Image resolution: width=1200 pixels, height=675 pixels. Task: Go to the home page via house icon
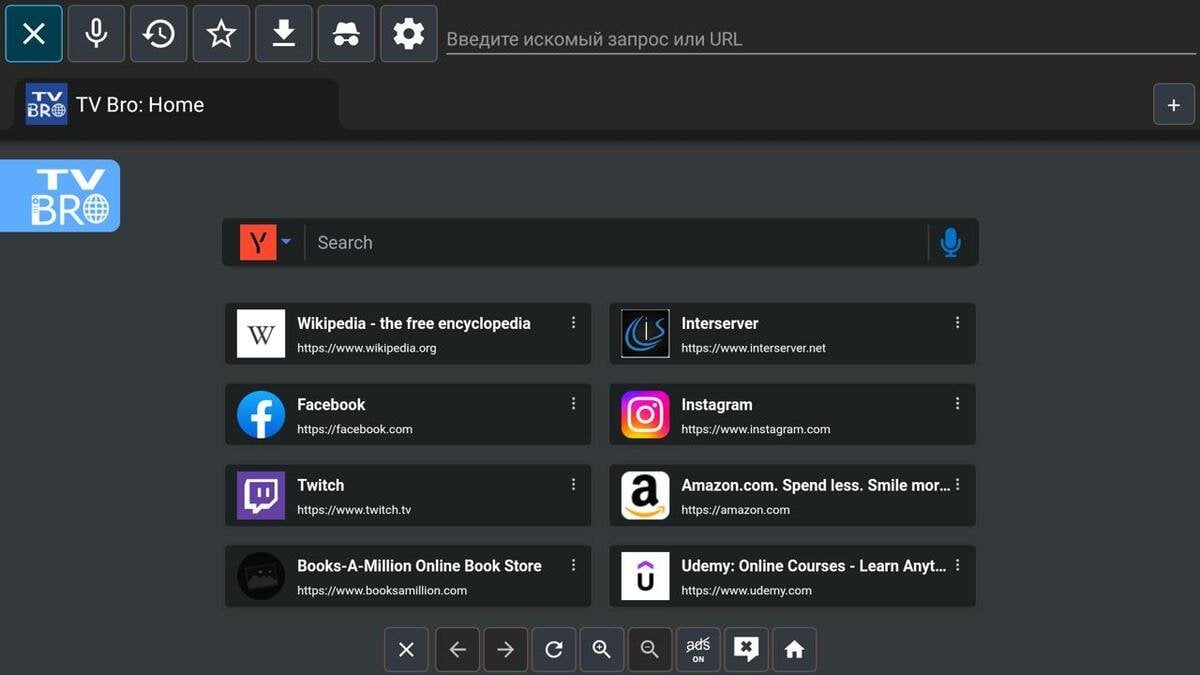(794, 650)
